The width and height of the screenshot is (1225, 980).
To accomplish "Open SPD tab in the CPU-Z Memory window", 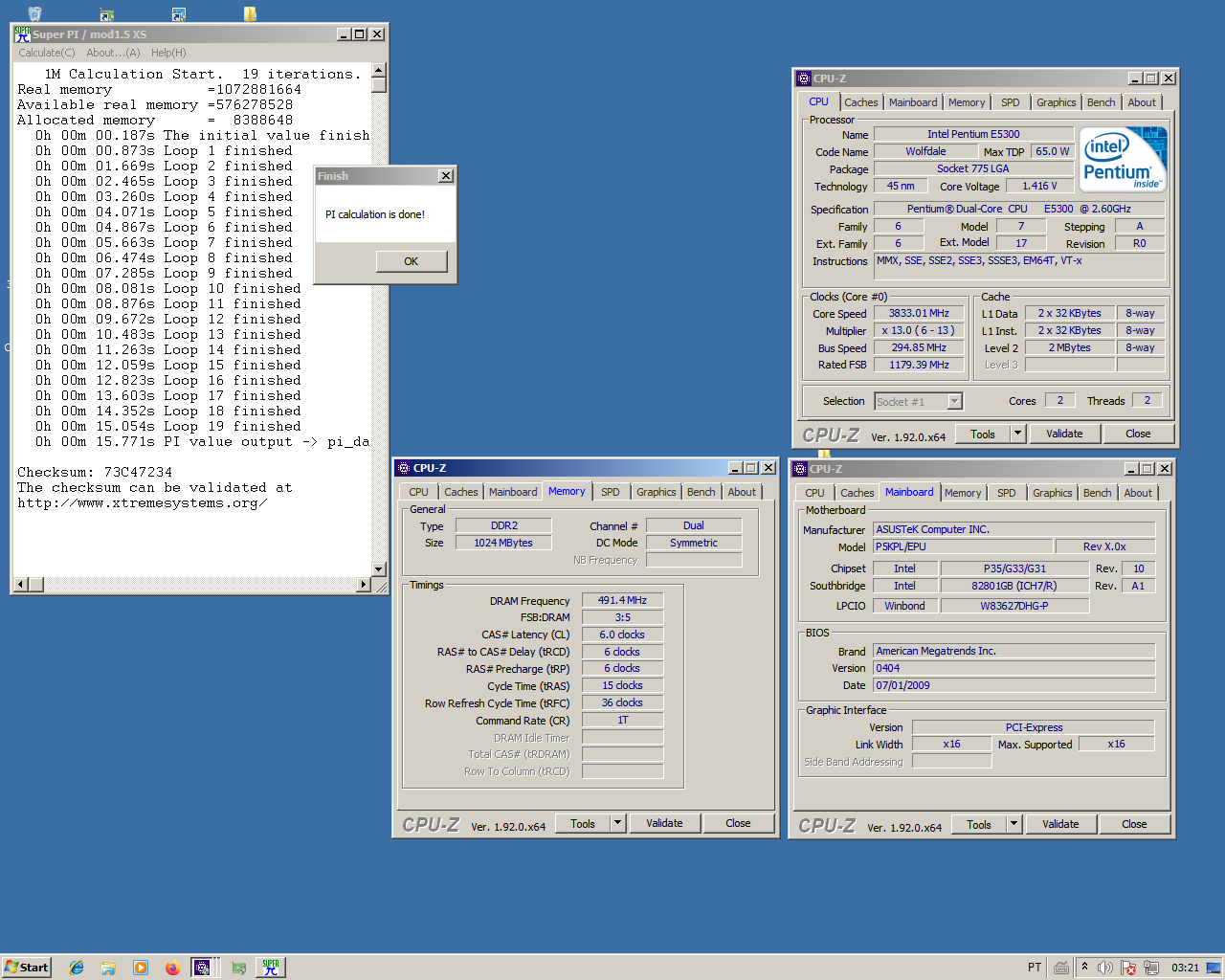I will 610,492.
